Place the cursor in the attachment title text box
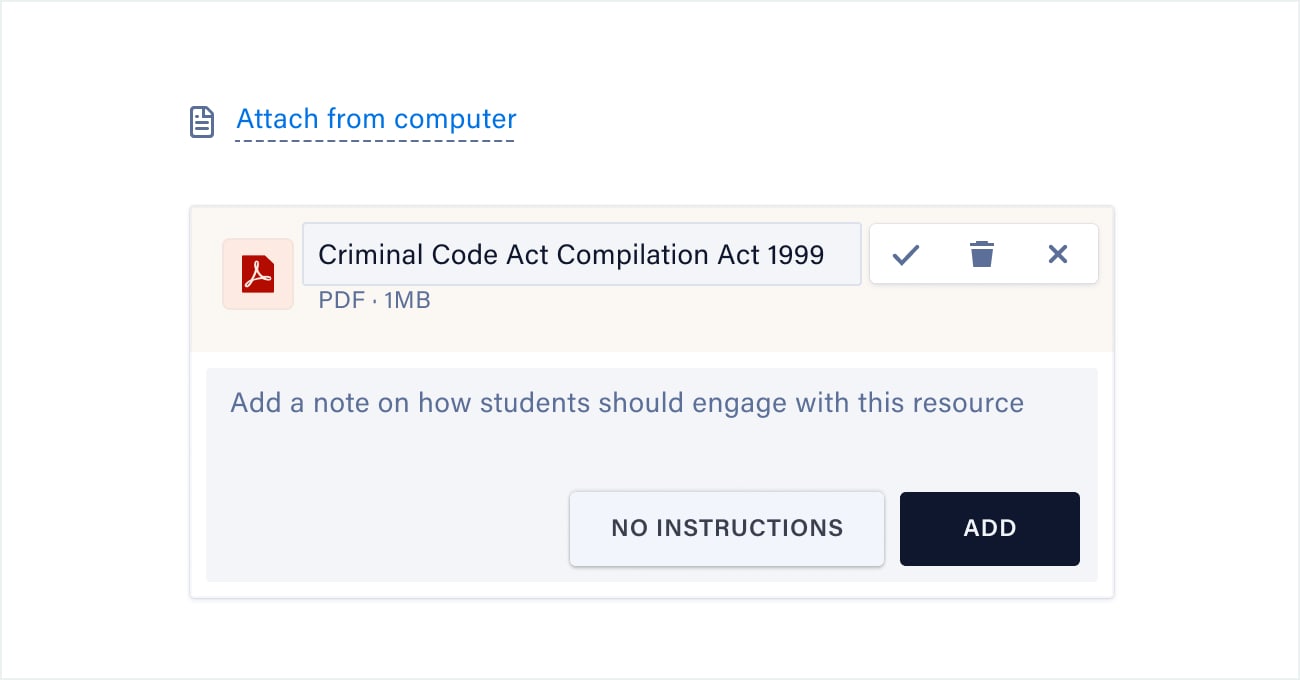 (581, 254)
